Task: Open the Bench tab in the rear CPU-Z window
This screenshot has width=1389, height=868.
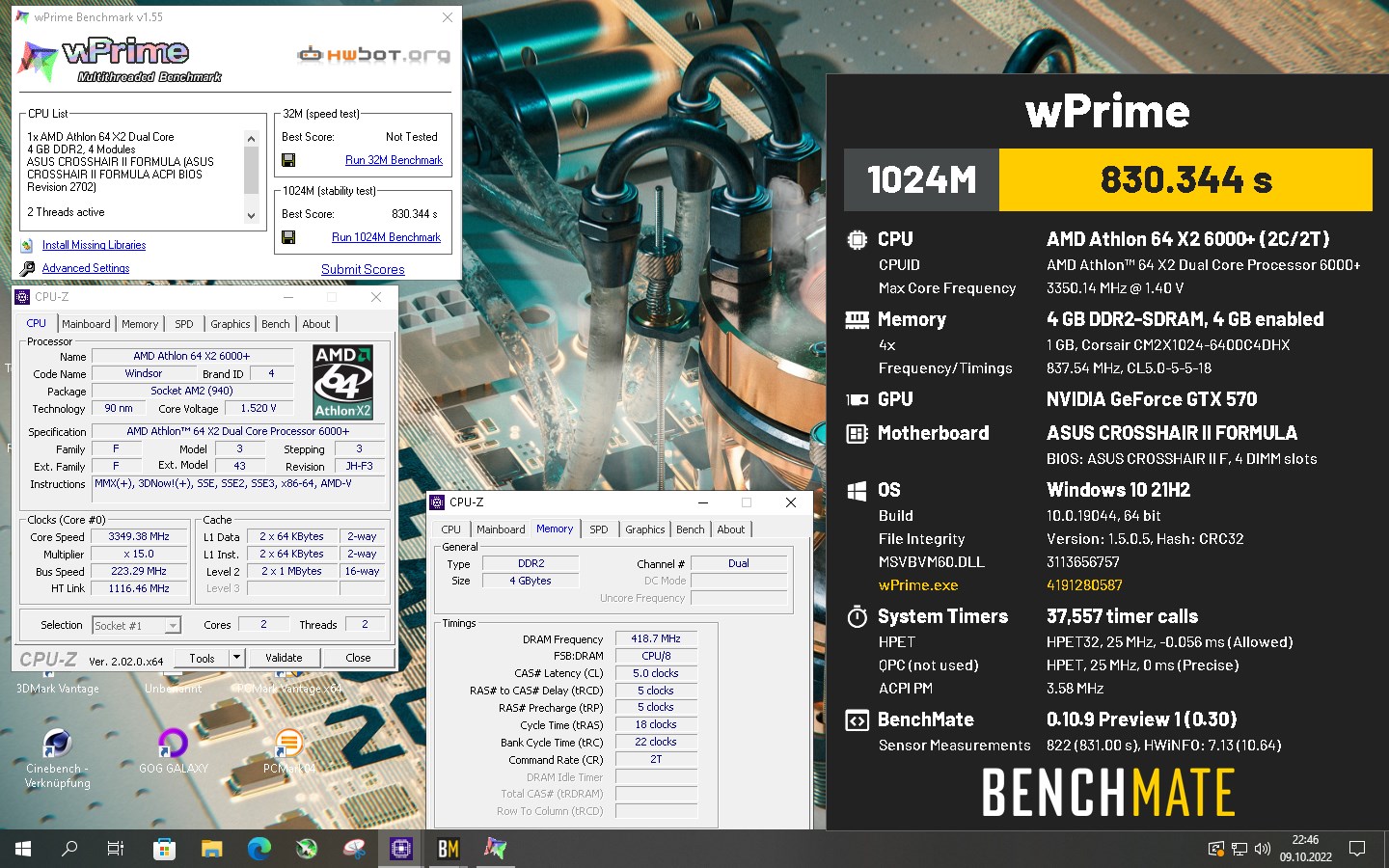Action: pos(276,324)
